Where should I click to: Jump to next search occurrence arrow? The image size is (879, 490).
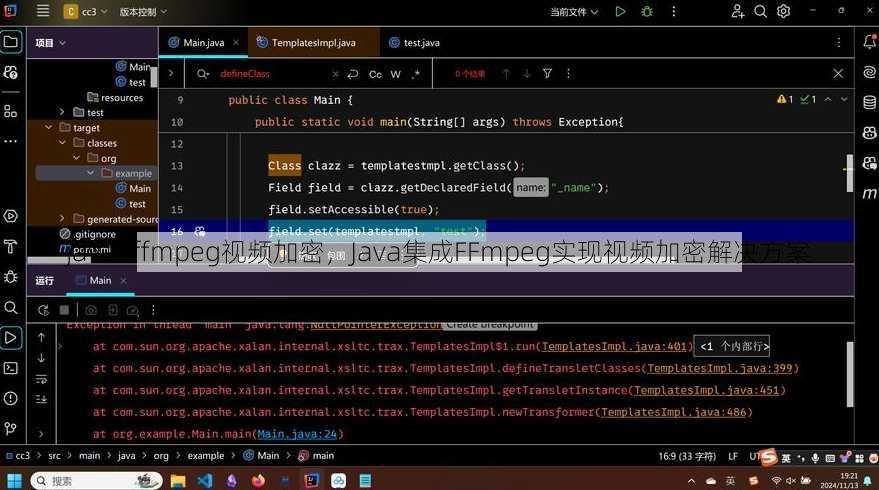[526, 73]
